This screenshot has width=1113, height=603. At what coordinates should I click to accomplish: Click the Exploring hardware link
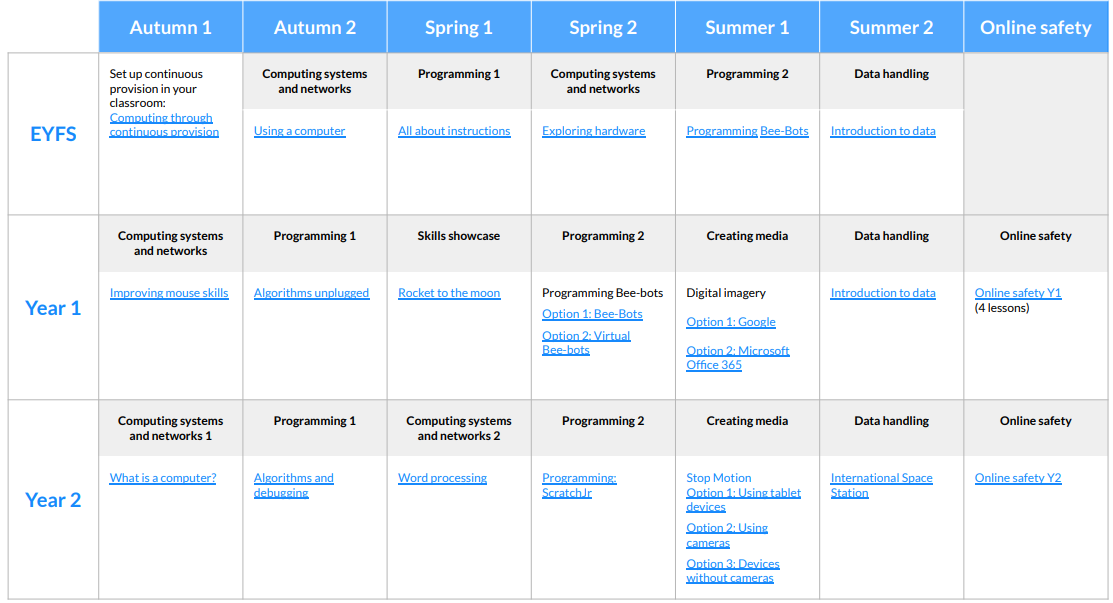pos(593,131)
